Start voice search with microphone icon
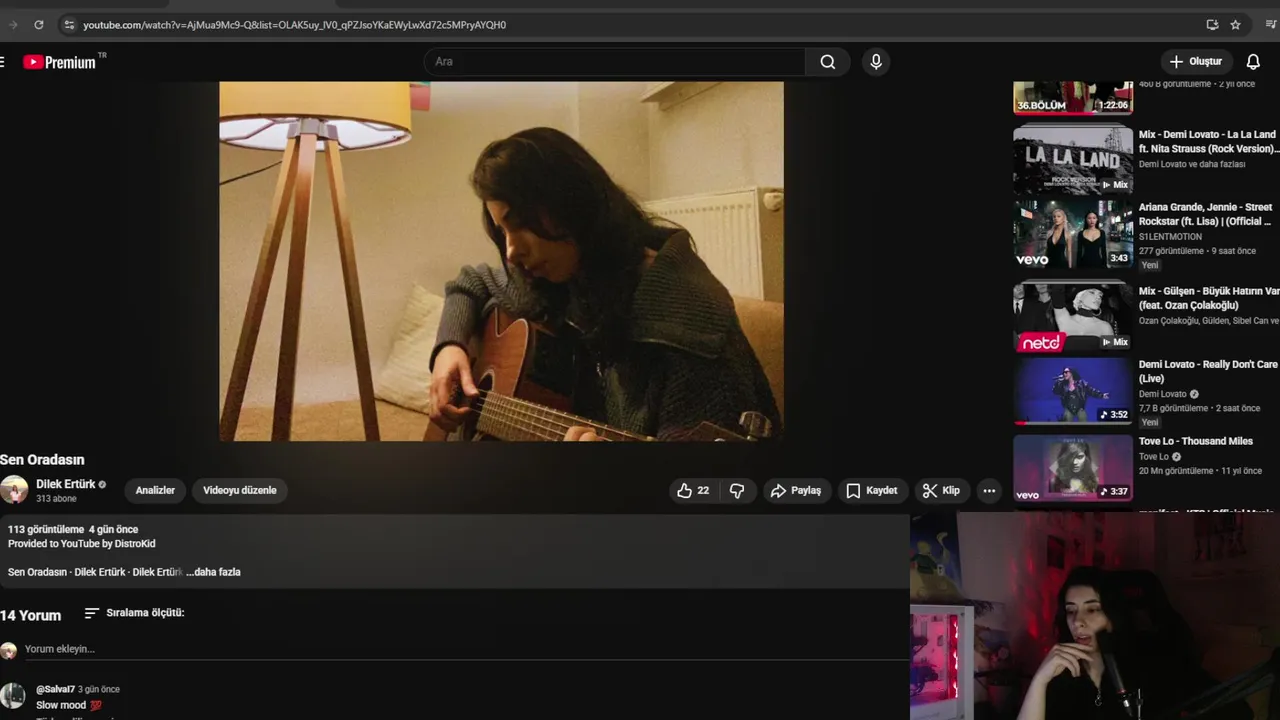The image size is (1280, 720). click(876, 62)
